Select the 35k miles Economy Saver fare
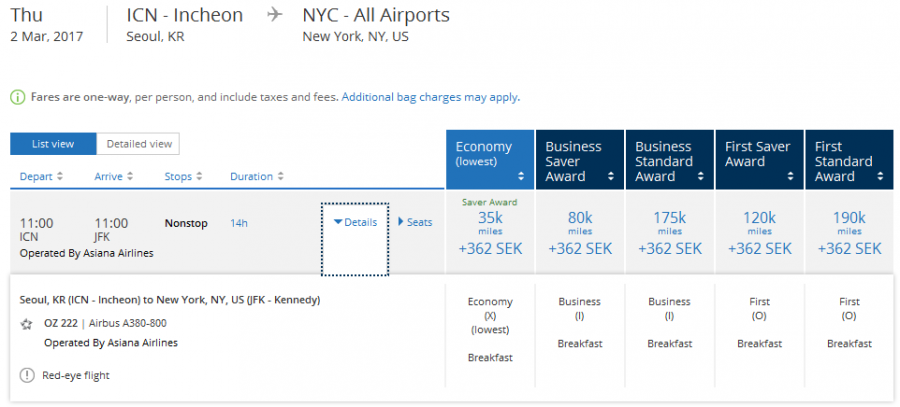This screenshot has height=407, width=900. [x=489, y=232]
